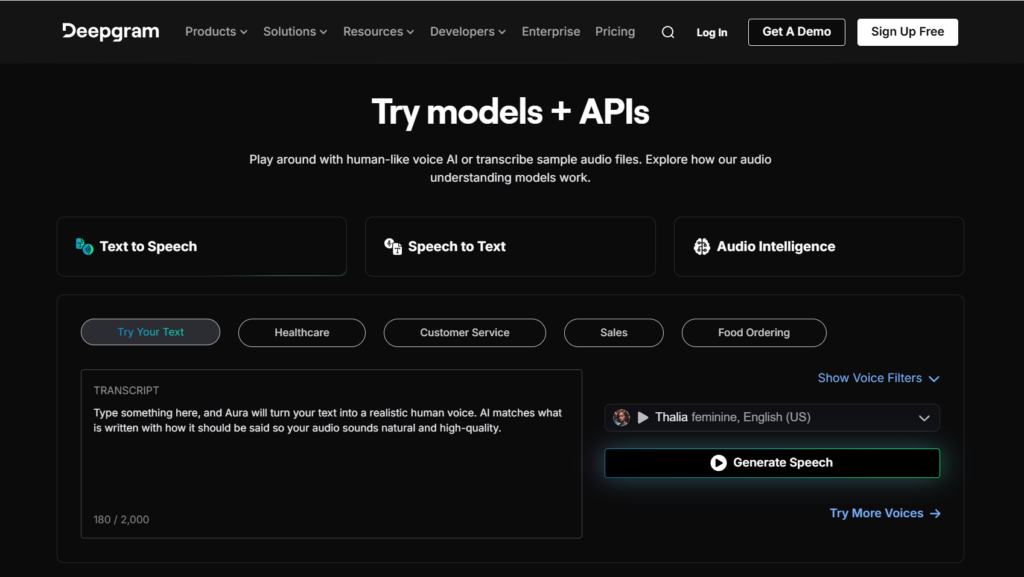The image size is (1024, 577).
Task: Click the 180 / 2,000 character counter
Action: [x=121, y=520]
